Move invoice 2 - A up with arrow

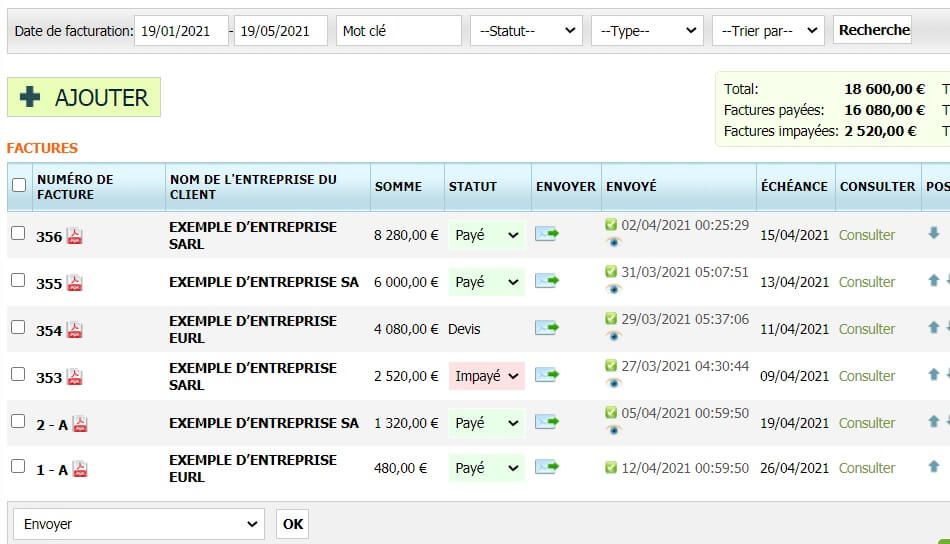point(934,421)
